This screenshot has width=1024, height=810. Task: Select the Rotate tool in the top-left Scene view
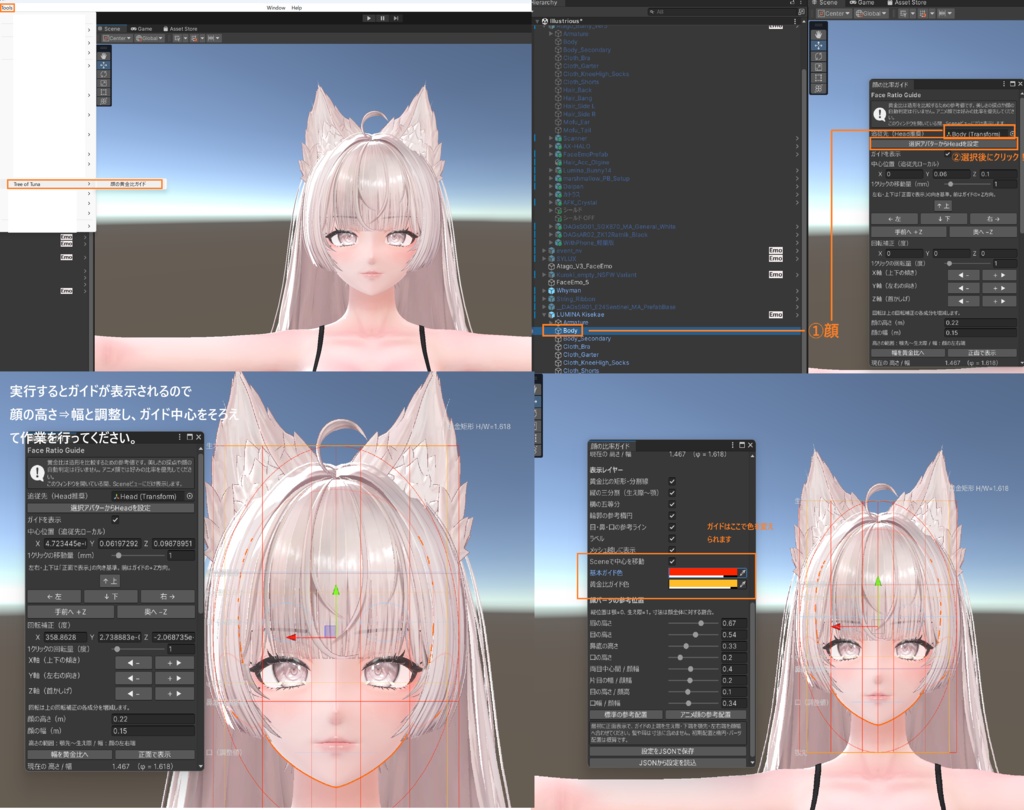104,74
